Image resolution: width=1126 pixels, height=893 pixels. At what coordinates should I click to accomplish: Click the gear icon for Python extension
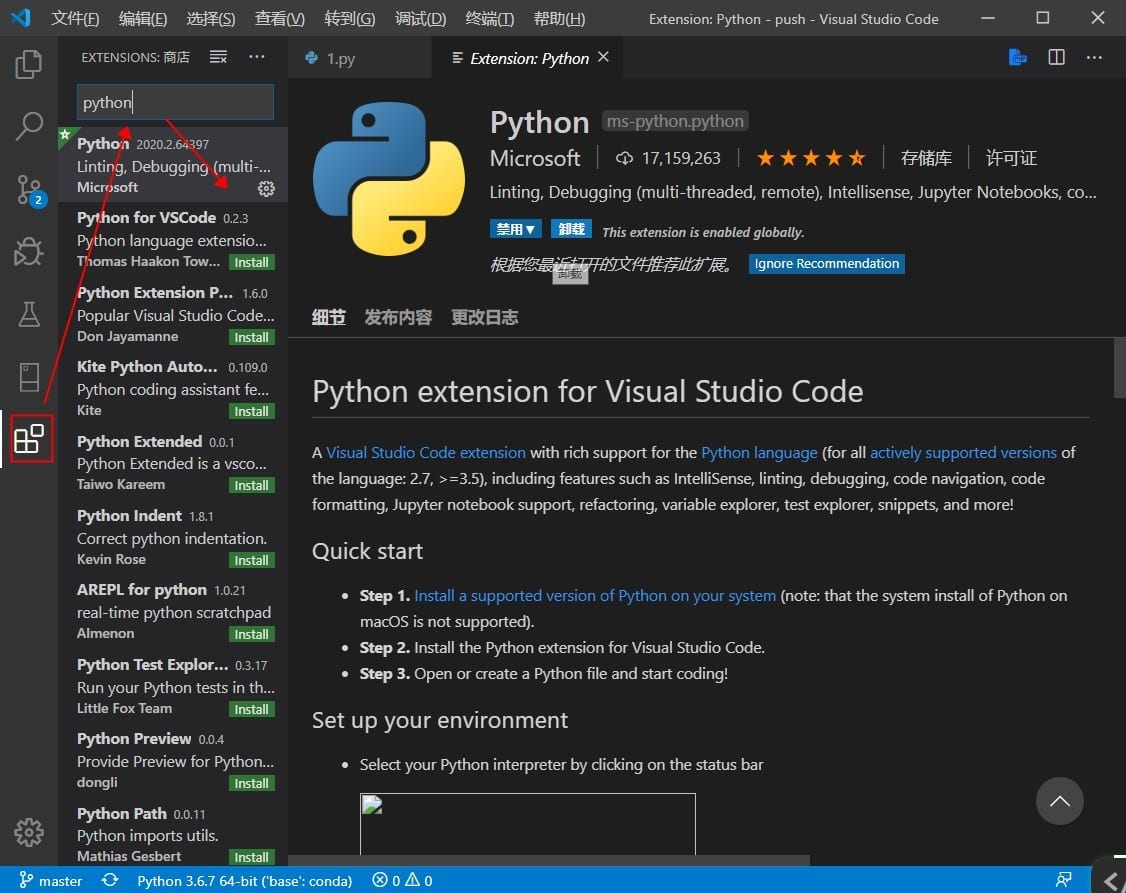266,188
